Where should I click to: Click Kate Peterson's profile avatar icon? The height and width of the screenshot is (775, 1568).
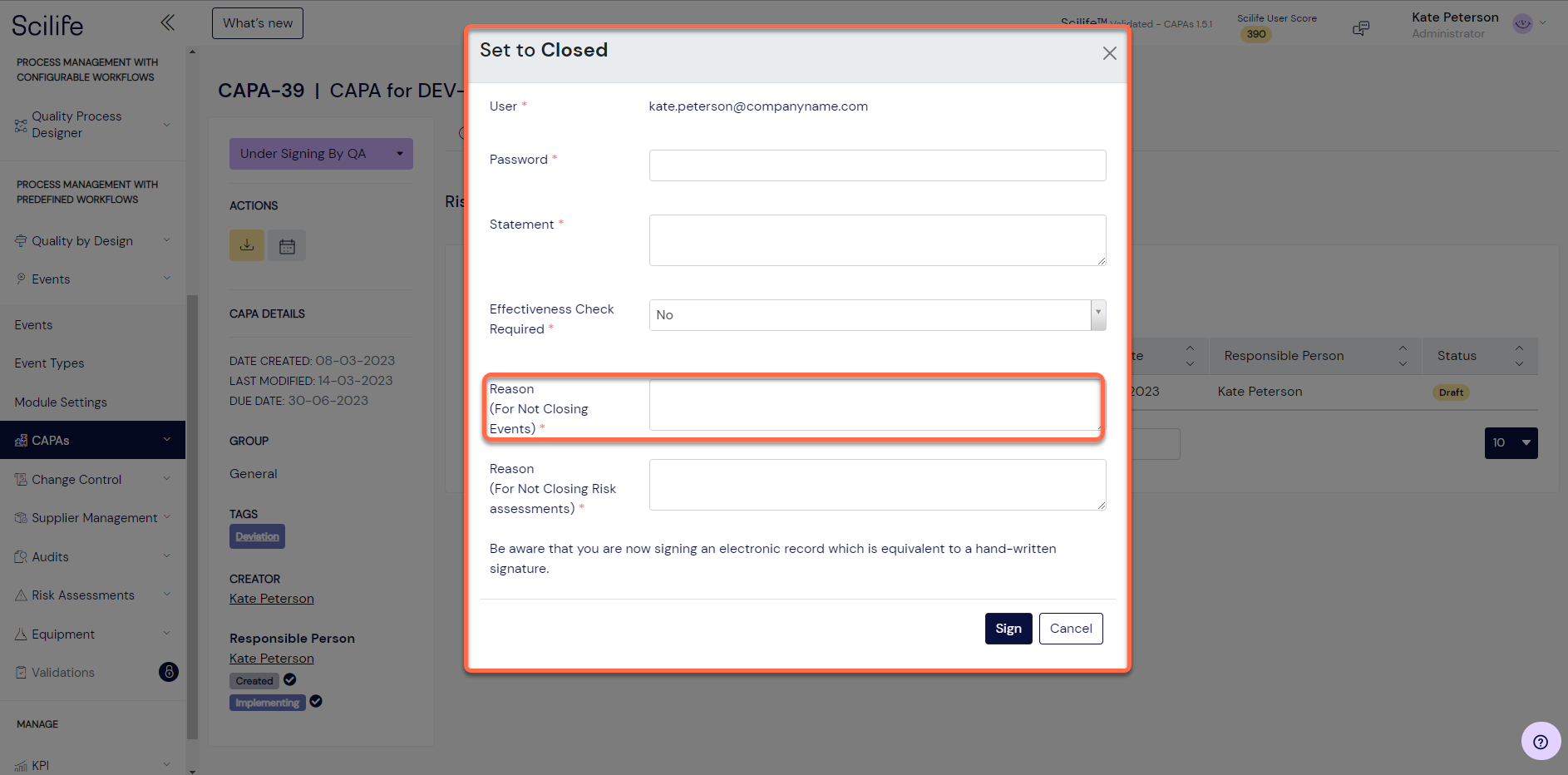[x=1522, y=23]
